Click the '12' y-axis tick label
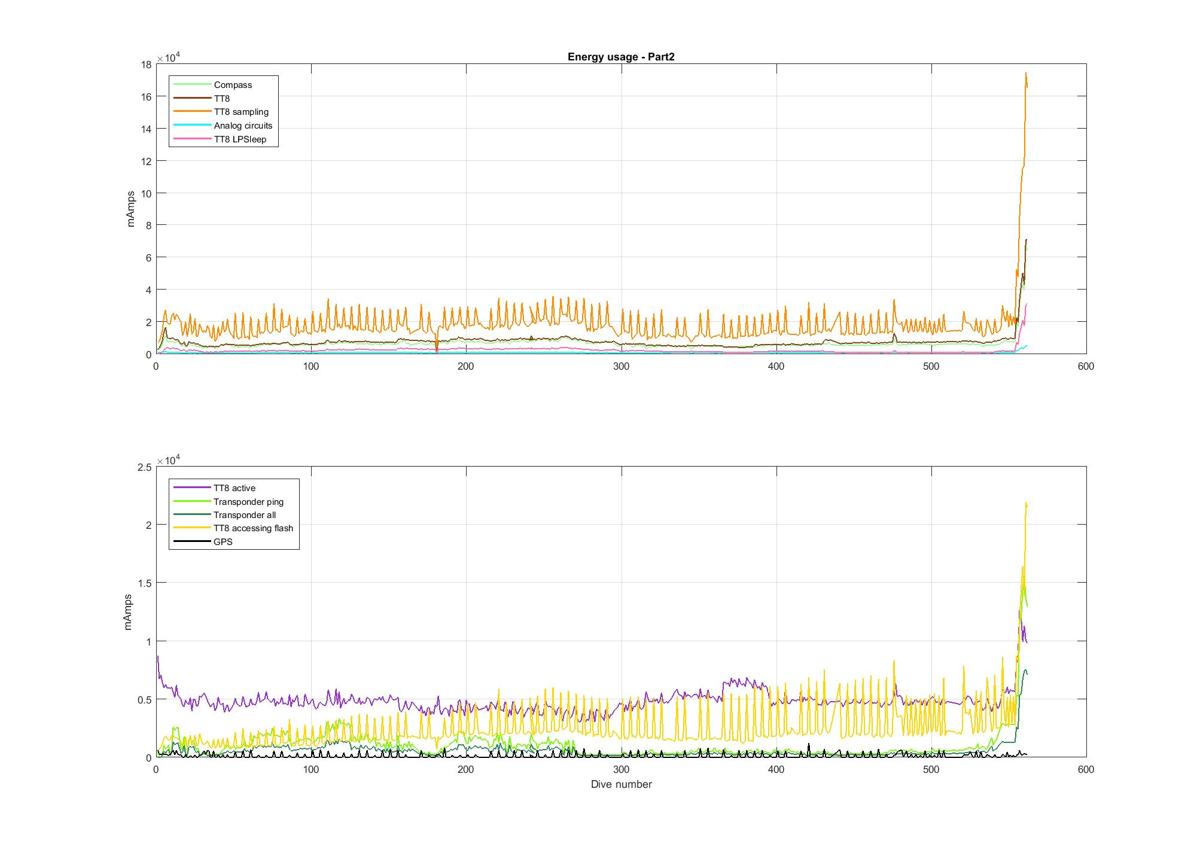1200x851 pixels. (x=145, y=161)
